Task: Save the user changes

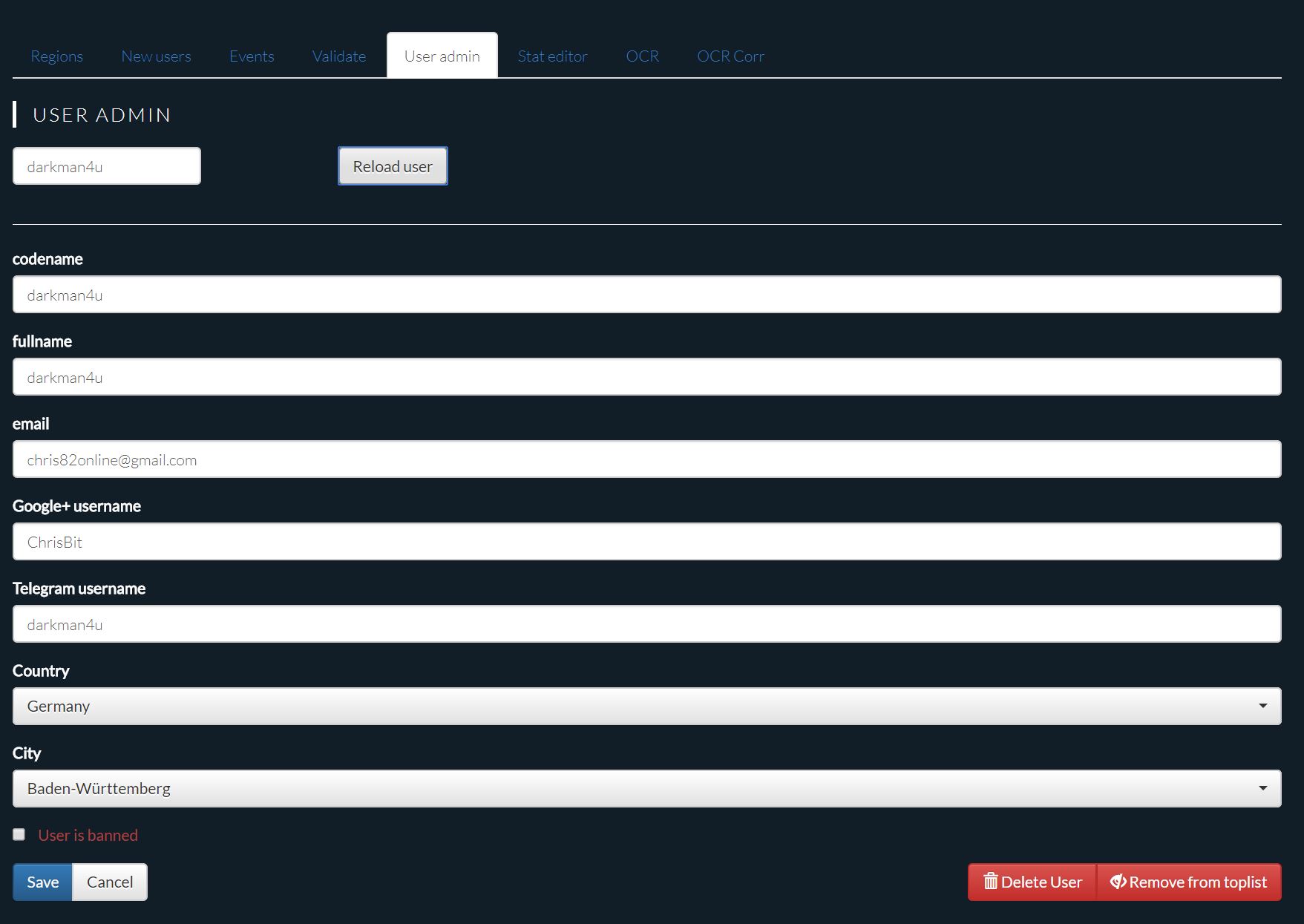Action: (x=42, y=882)
